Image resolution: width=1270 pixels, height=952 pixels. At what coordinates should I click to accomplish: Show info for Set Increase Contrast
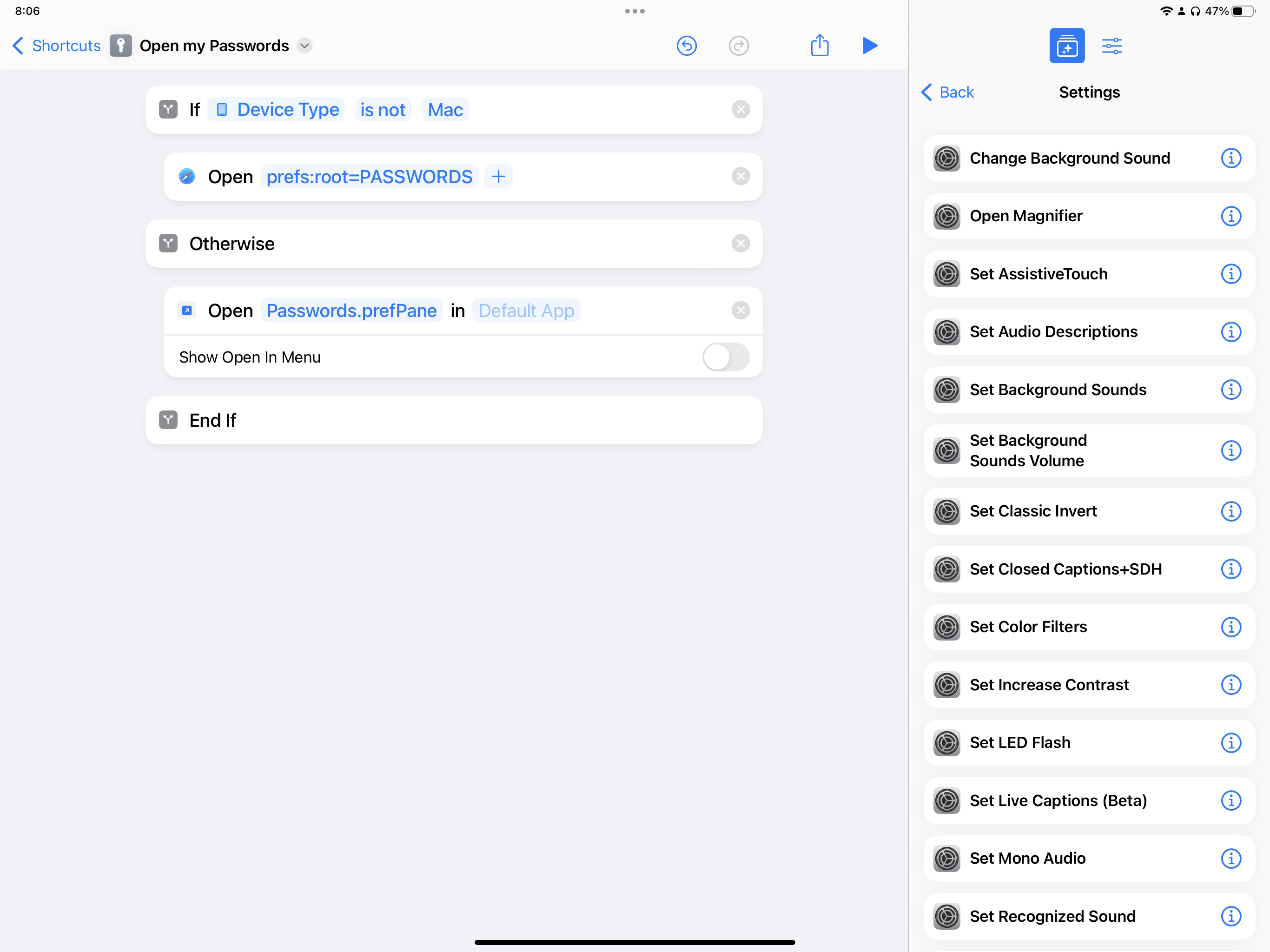coord(1230,684)
